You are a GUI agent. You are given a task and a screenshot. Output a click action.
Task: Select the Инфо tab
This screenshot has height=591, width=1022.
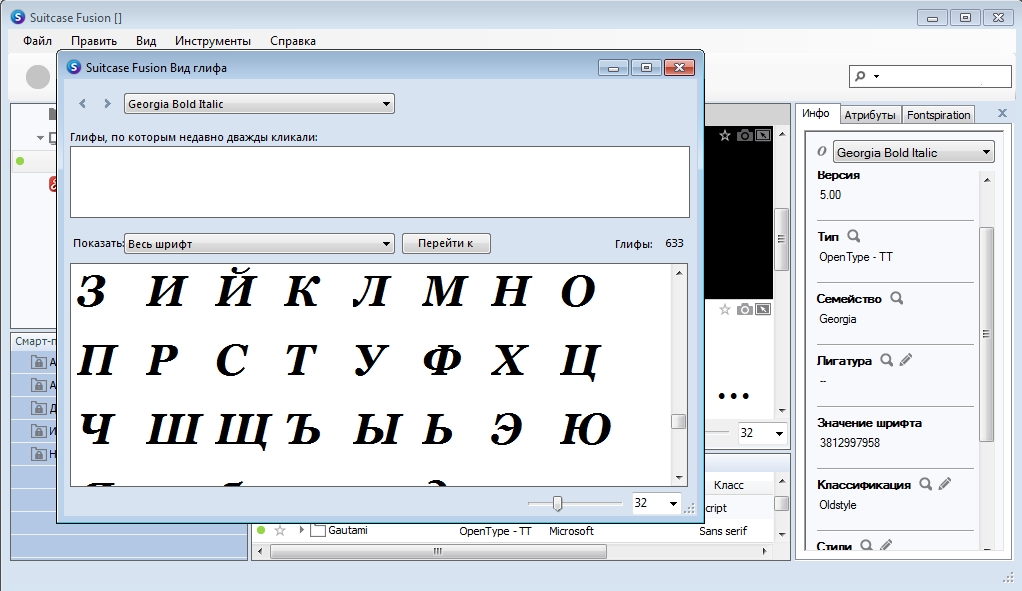(816, 113)
